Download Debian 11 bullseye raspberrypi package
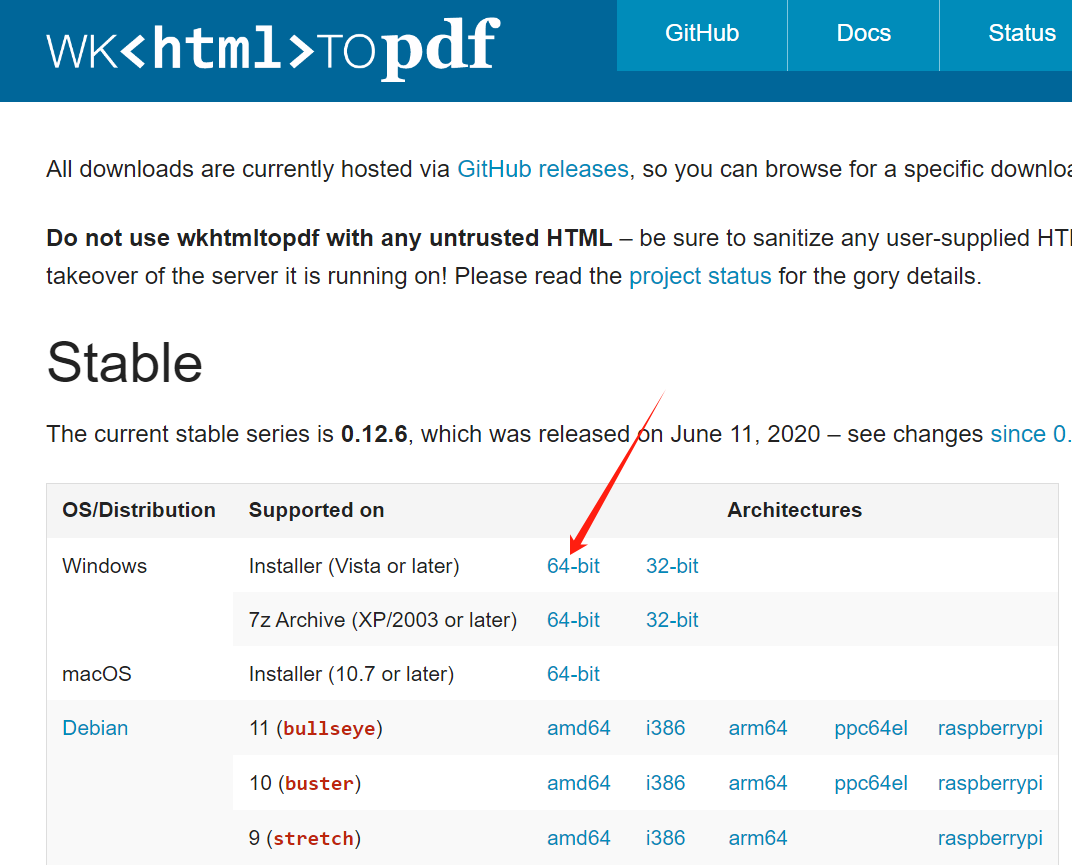This screenshot has height=865, width=1072. pos(990,728)
